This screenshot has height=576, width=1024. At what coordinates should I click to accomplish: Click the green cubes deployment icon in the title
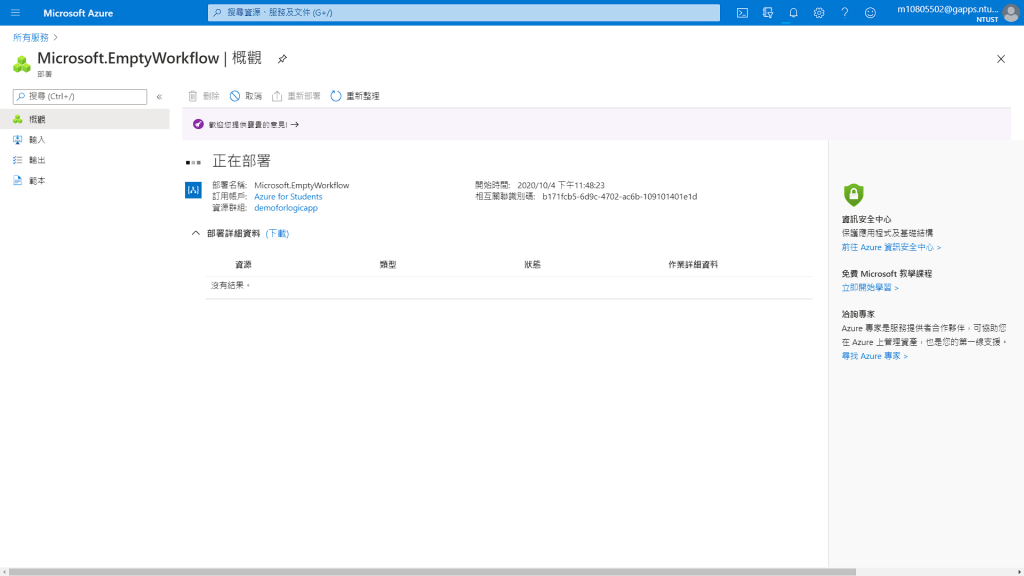[x=22, y=63]
